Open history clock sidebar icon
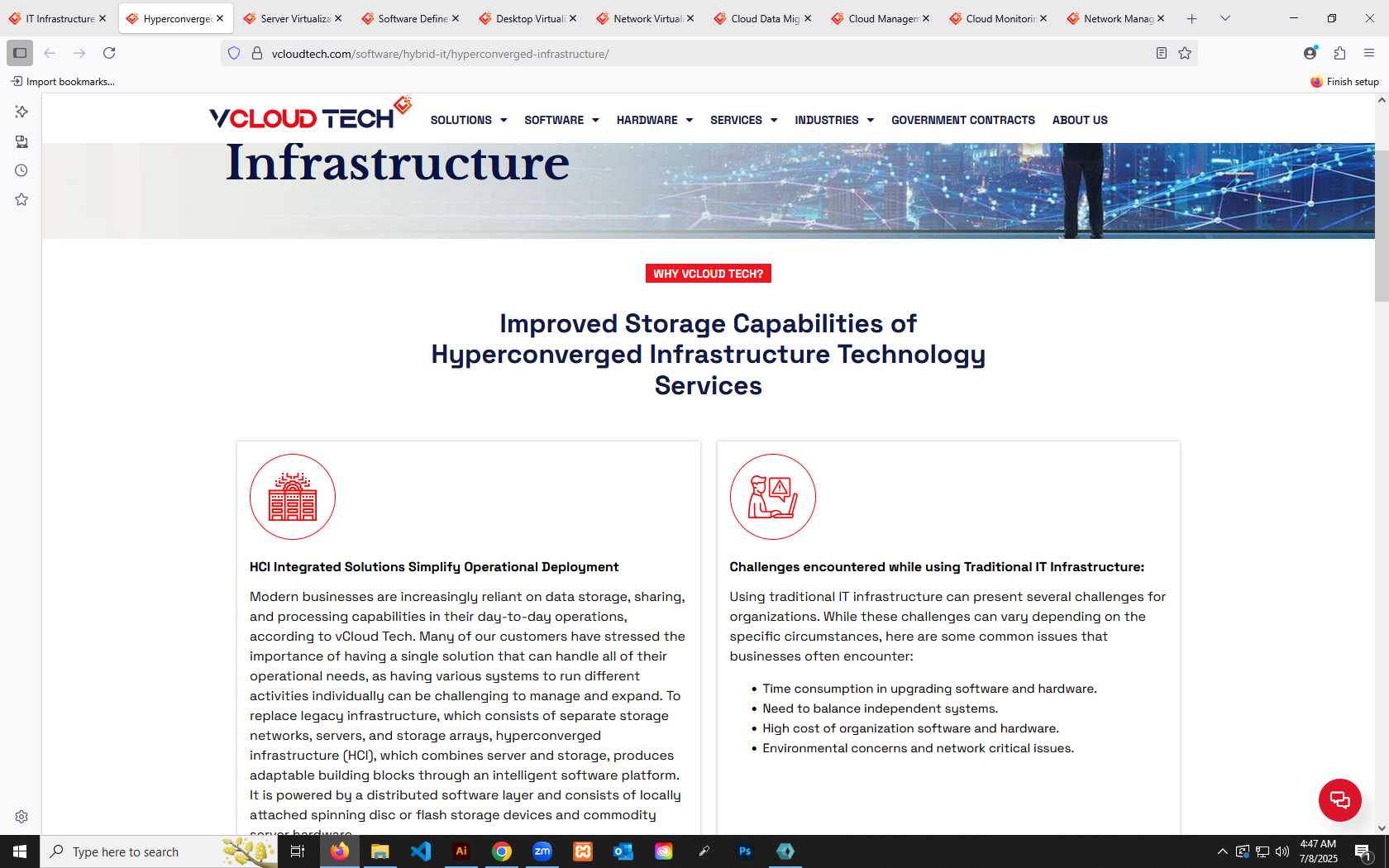Image resolution: width=1389 pixels, height=868 pixels. click(x=21, y=170)
